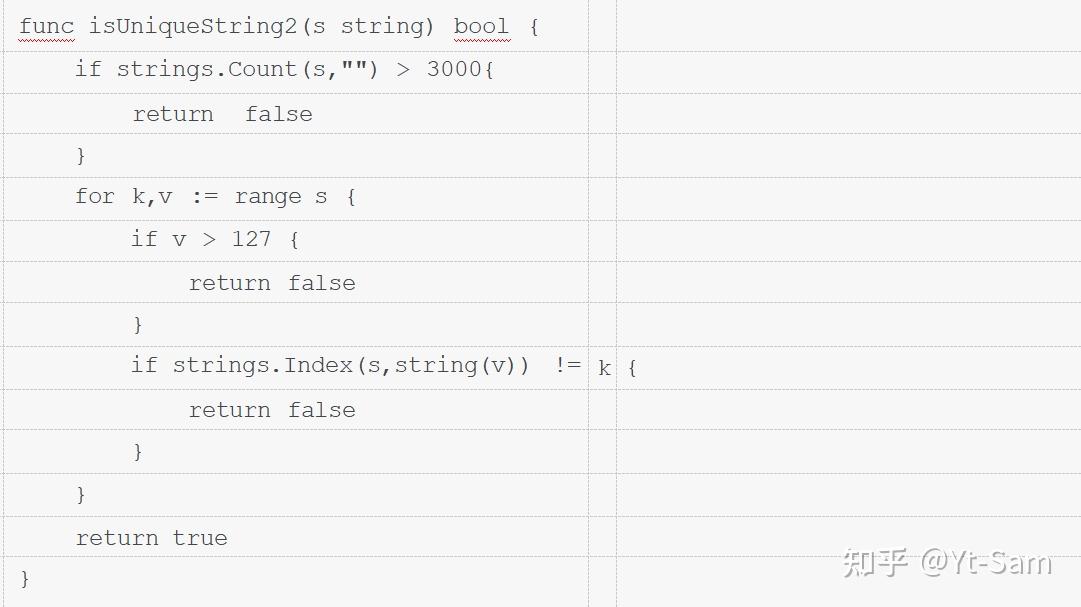
Task: Click "return false" under the strings.Count check
Action: pos(223,114)
